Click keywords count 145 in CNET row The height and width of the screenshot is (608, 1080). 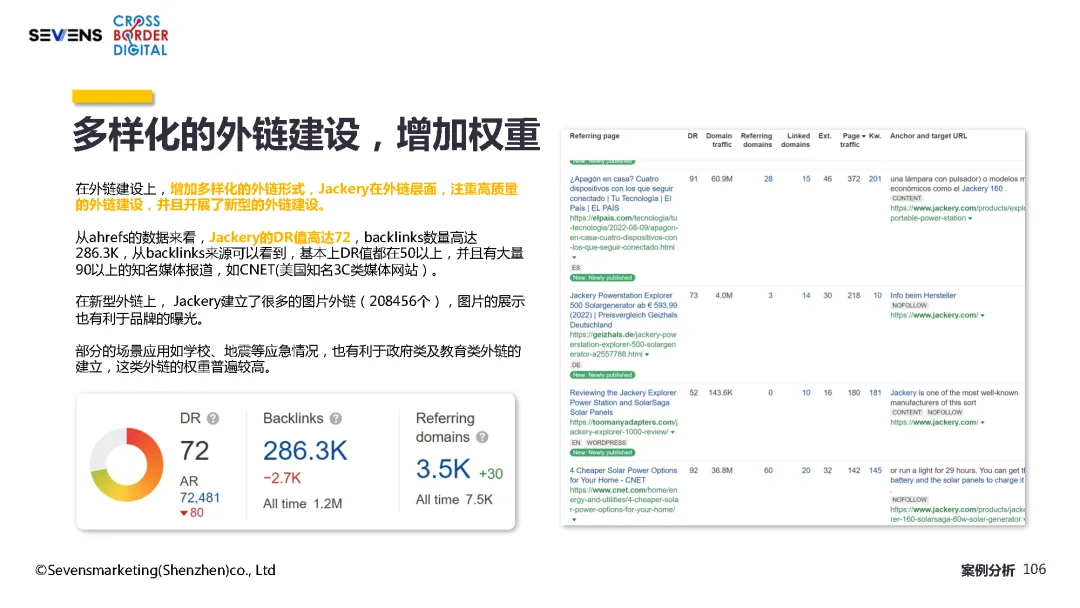point(875,471)
